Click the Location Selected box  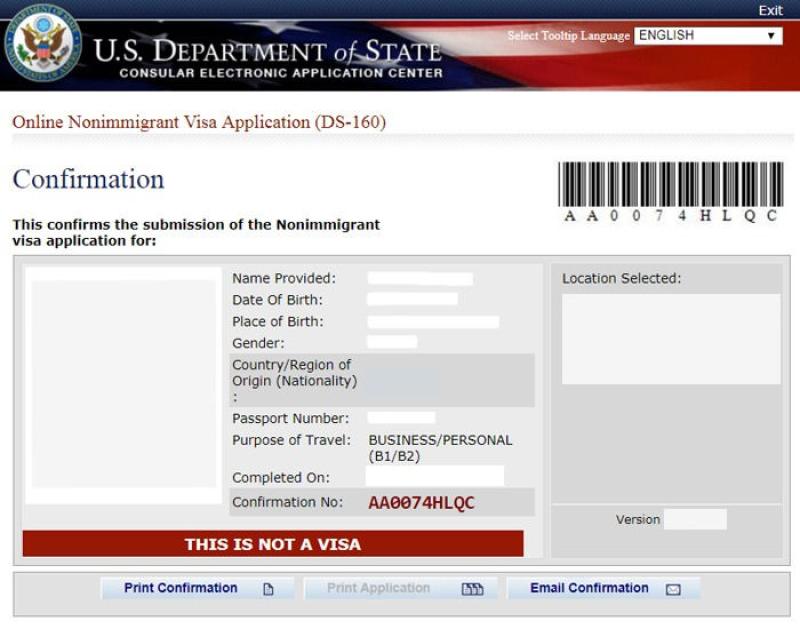coord(671,339)
